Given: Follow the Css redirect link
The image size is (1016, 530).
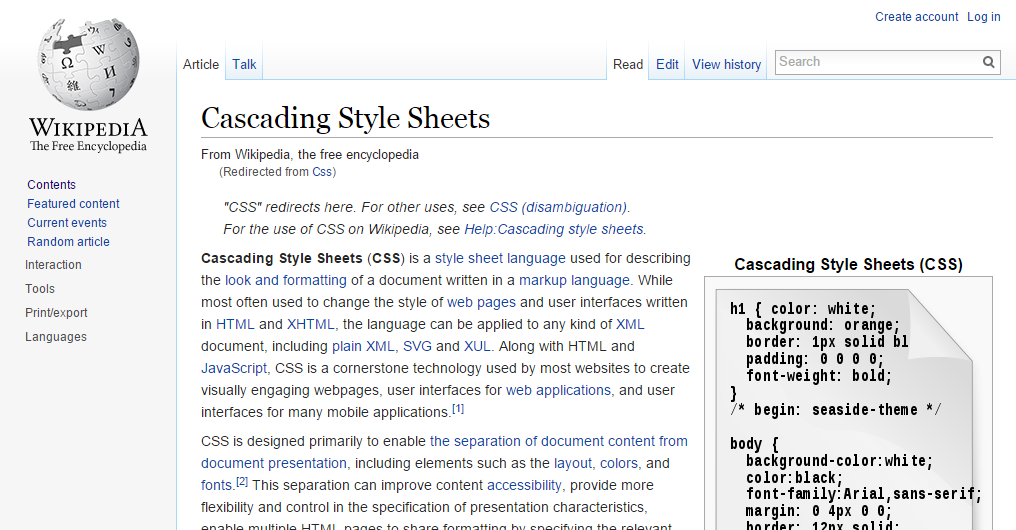Looking at the screenshot, I should [x=321, y=172].
